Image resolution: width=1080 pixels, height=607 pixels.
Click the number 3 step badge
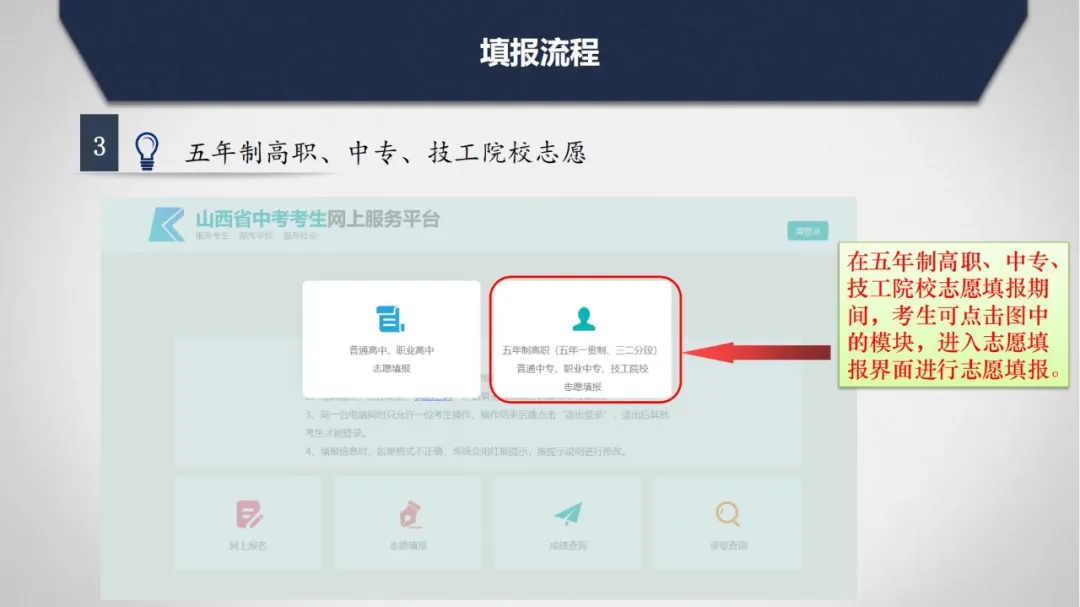(99, 147)
